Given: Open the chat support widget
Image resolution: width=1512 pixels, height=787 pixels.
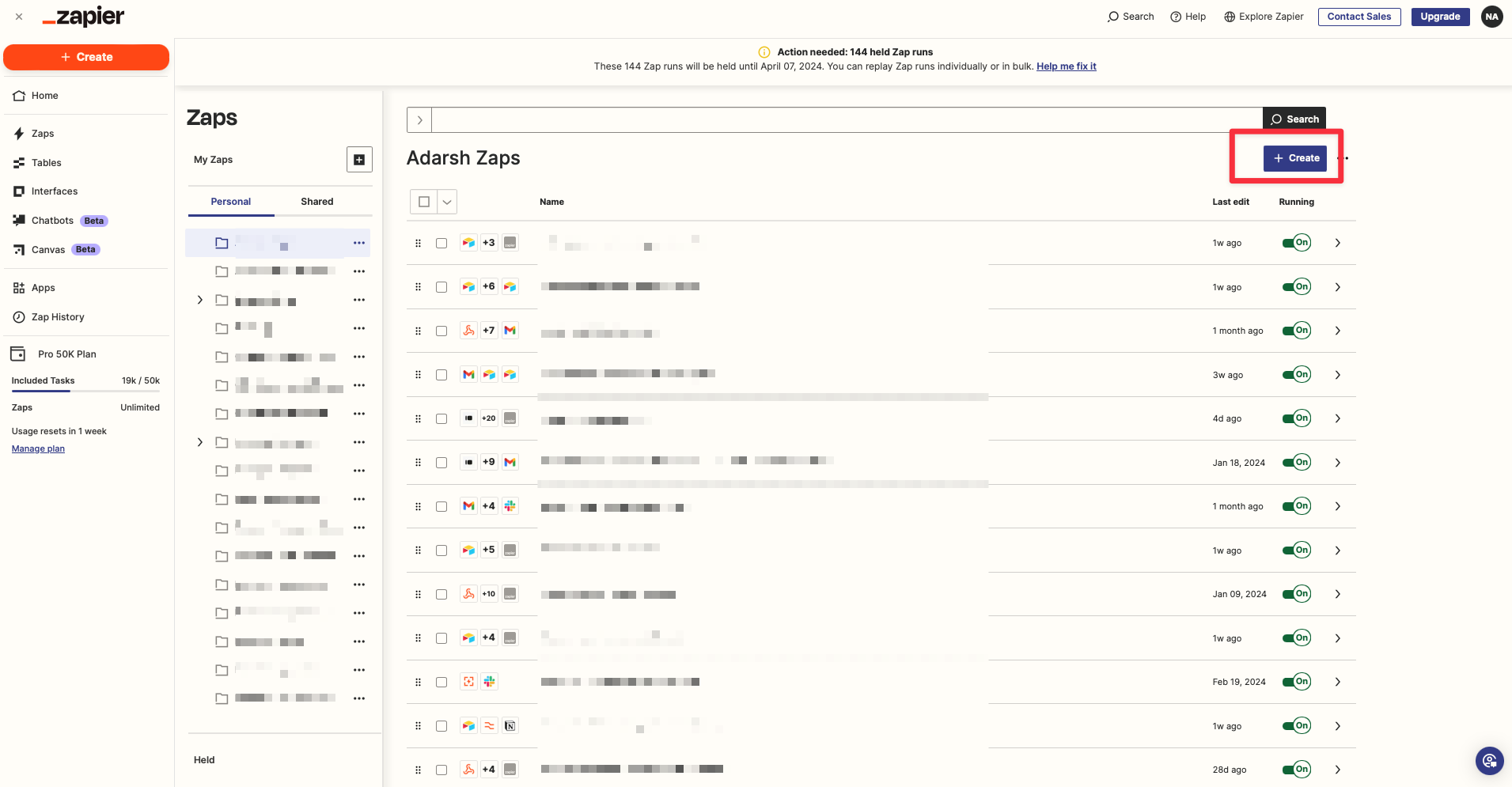Looking at the screenshot, I should click(x=1489, y=761).
